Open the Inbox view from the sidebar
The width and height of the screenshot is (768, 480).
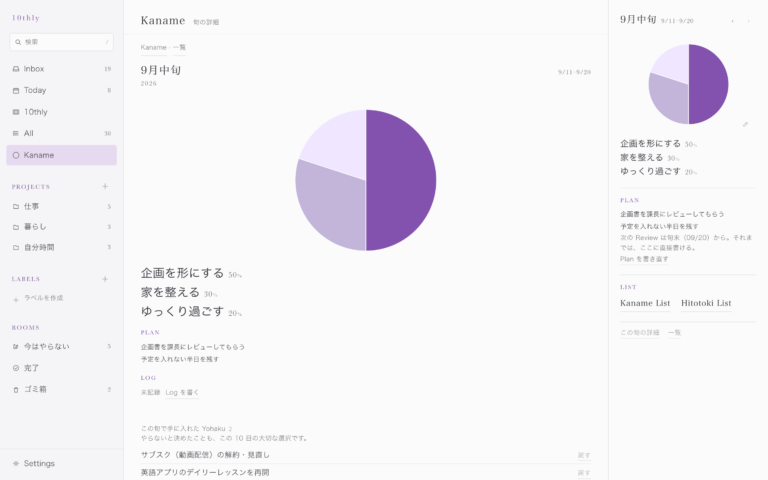pyautogui.click(x=61, y=69)
